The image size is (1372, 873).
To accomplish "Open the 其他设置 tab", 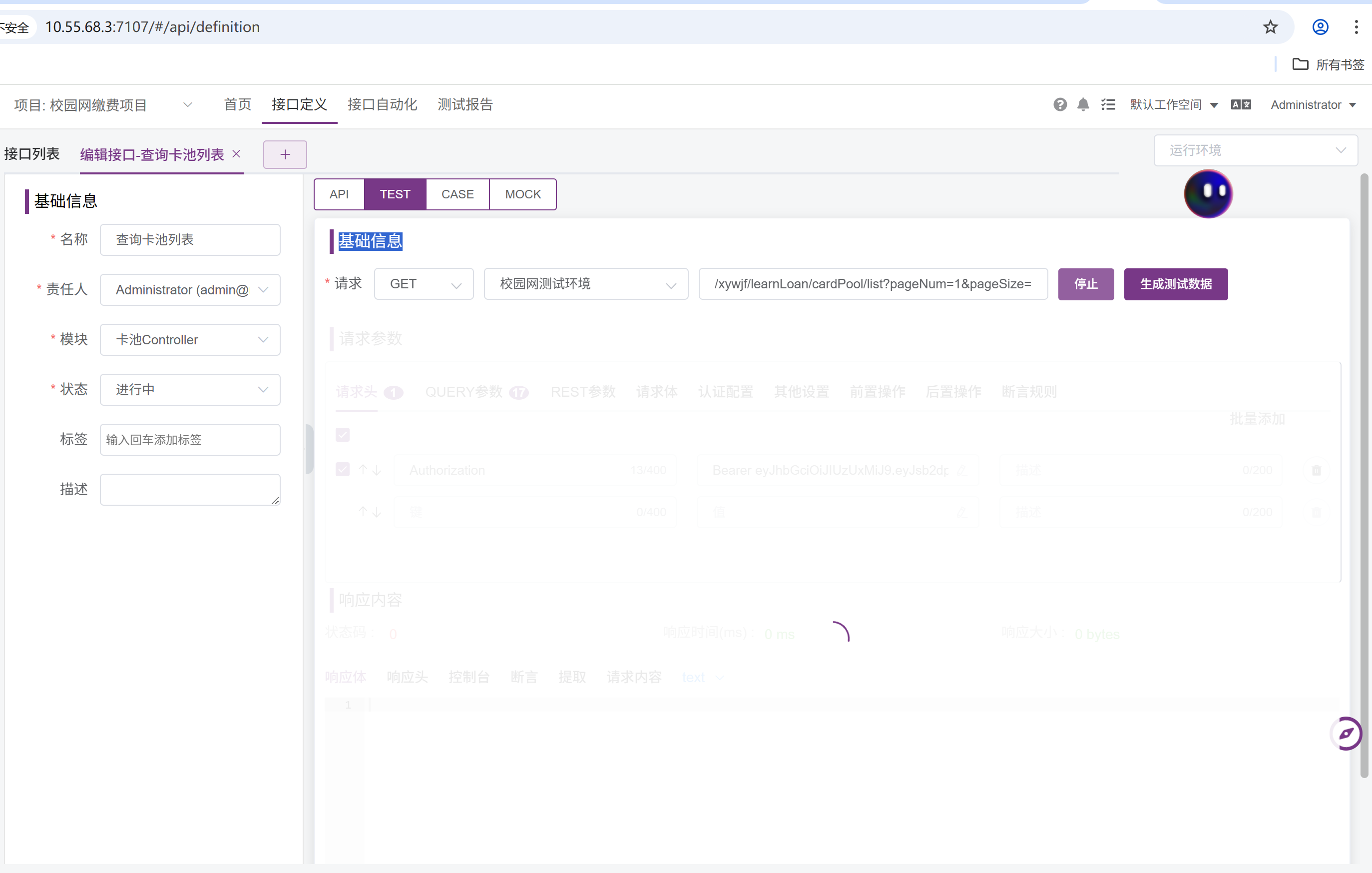I will coord(801,392).
